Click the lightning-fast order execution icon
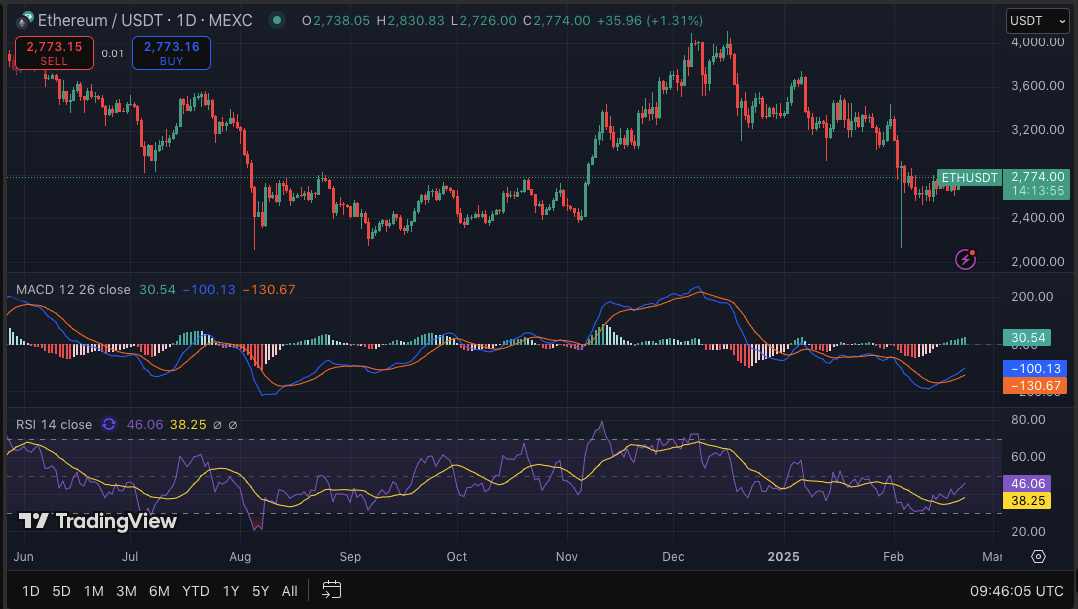This screenshot has width=1078, height=609. (964, 260)
